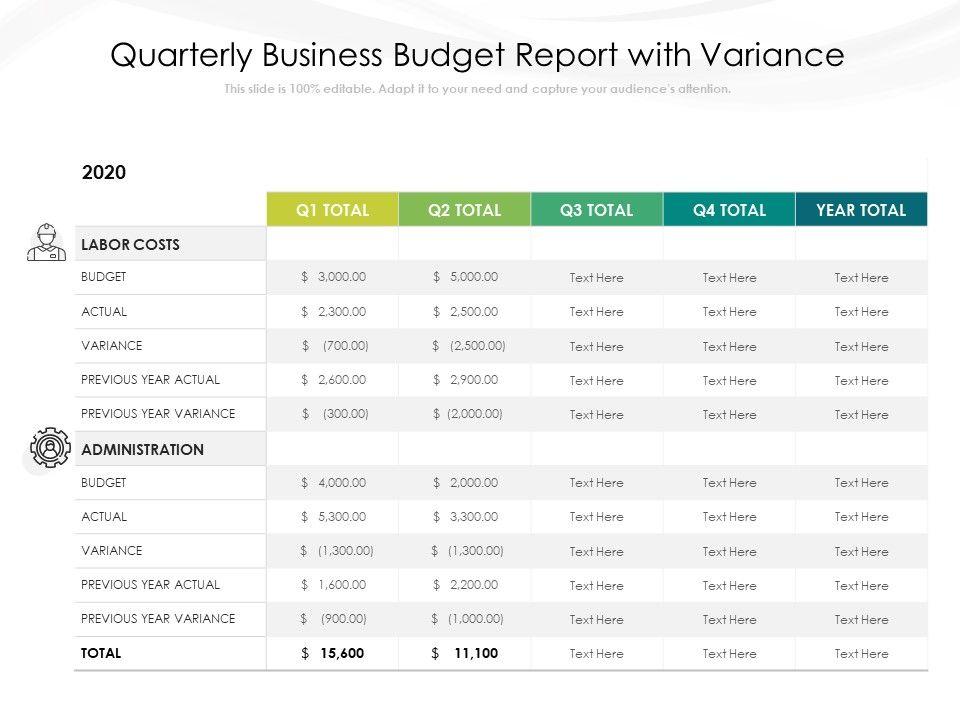Click the Q3 TOTAL column header
960x720 pixels.
(596, 210)
